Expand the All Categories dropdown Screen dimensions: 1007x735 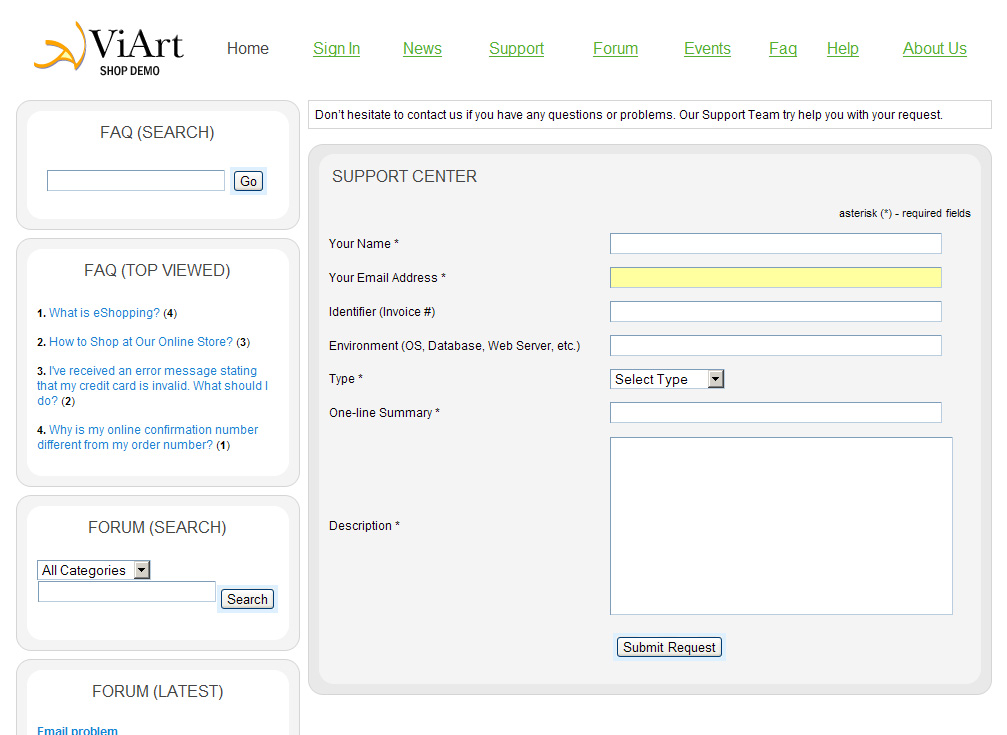[x=94, y=570]
